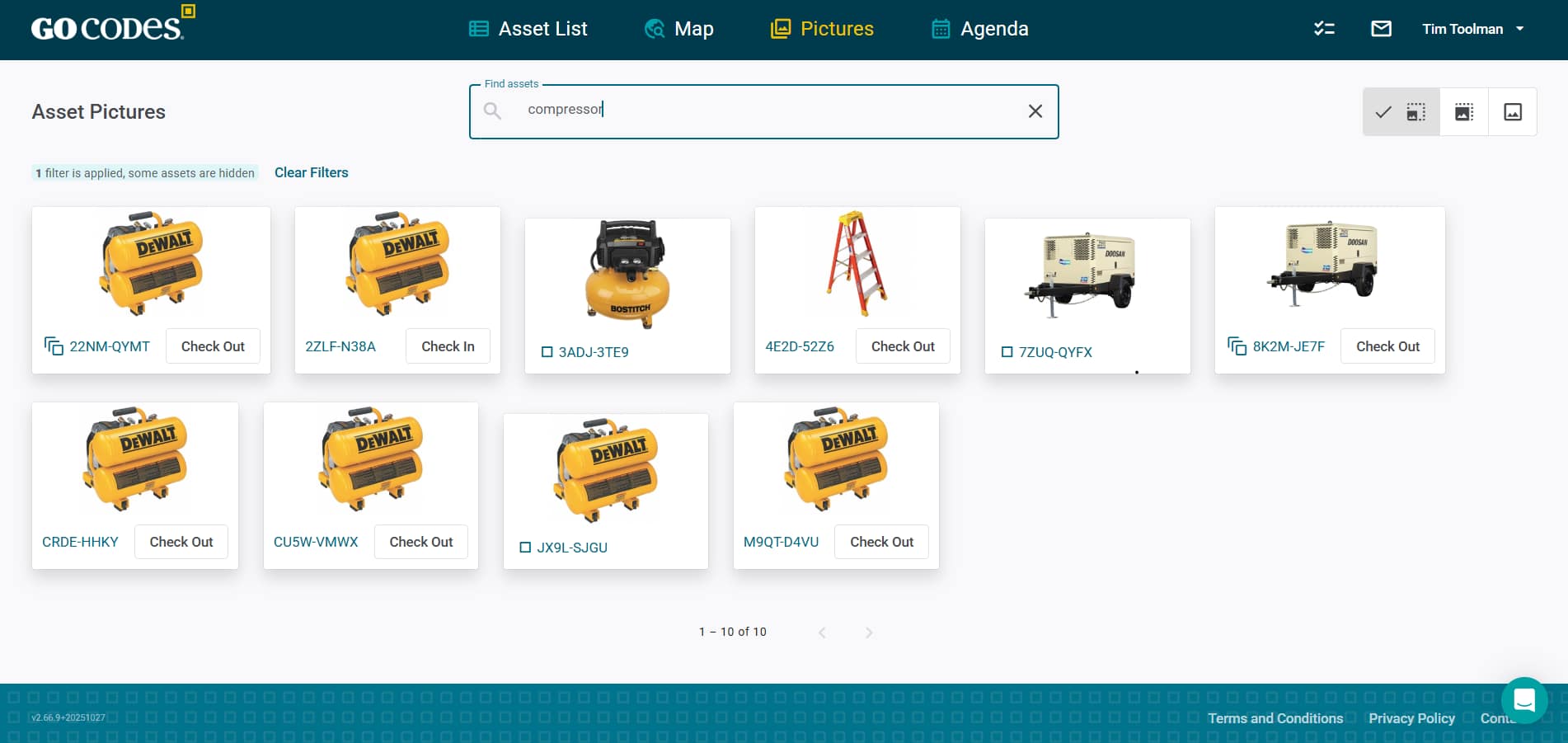Tick the checkbox for 3ADJ-3TE9

[x=547, y=352]
